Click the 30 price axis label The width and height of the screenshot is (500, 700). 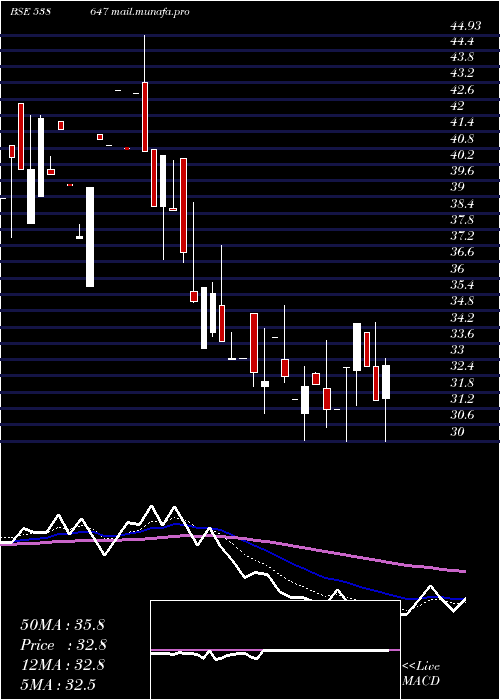[x=457, y=432]
